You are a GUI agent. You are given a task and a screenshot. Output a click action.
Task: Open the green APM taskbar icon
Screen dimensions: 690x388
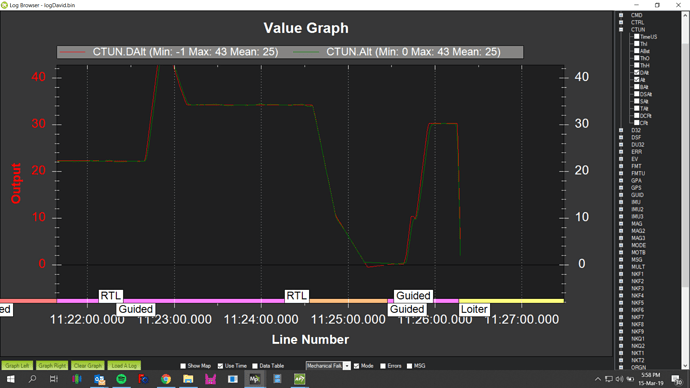click(x=299, y=379)
